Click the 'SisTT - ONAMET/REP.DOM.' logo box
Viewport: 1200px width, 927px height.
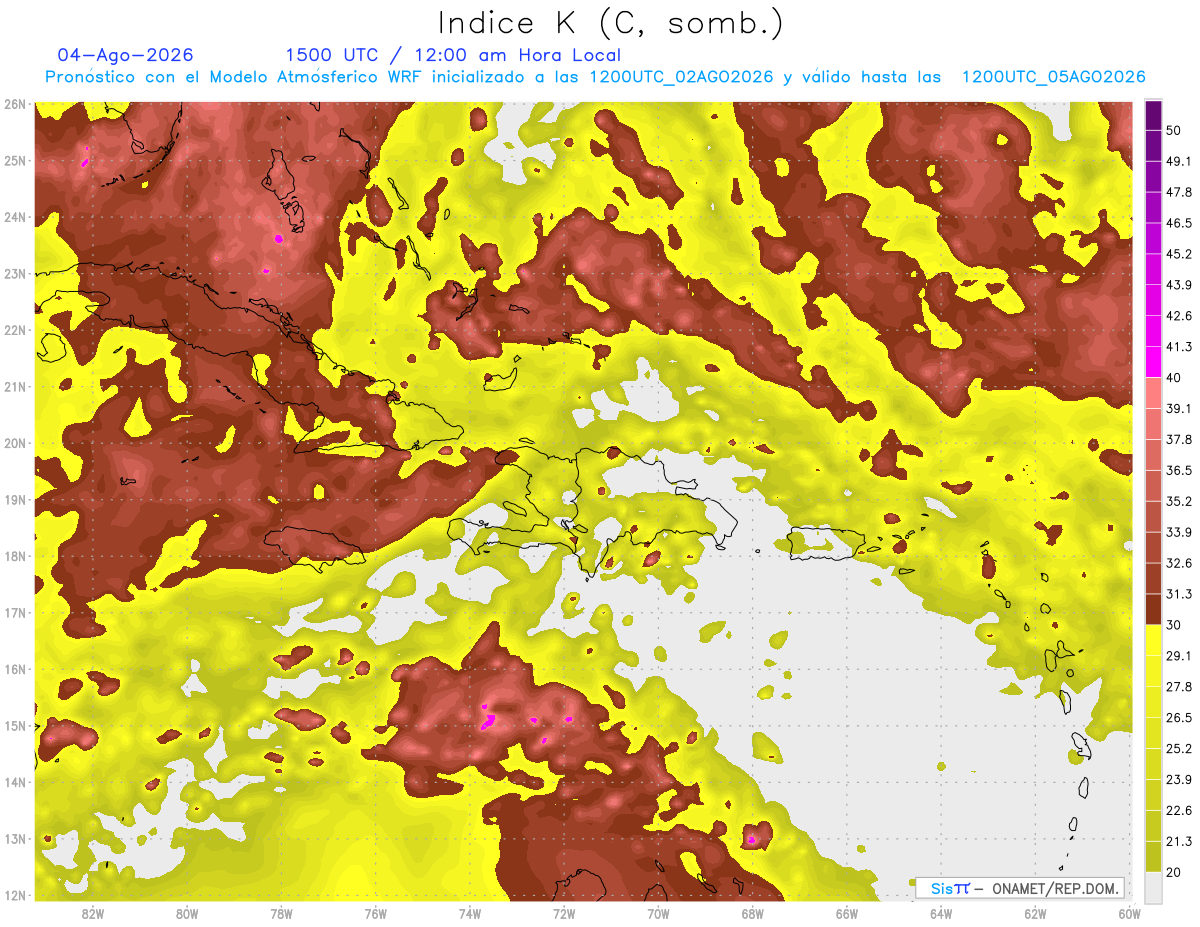[1020, 888]
